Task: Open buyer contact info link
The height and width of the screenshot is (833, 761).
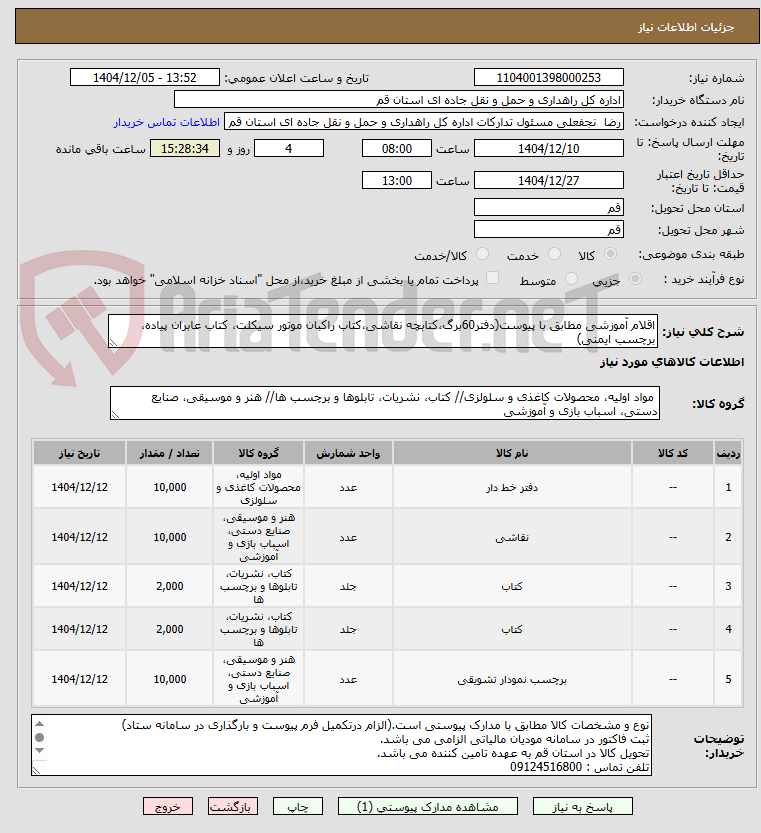Action: [x=166, y=122]
